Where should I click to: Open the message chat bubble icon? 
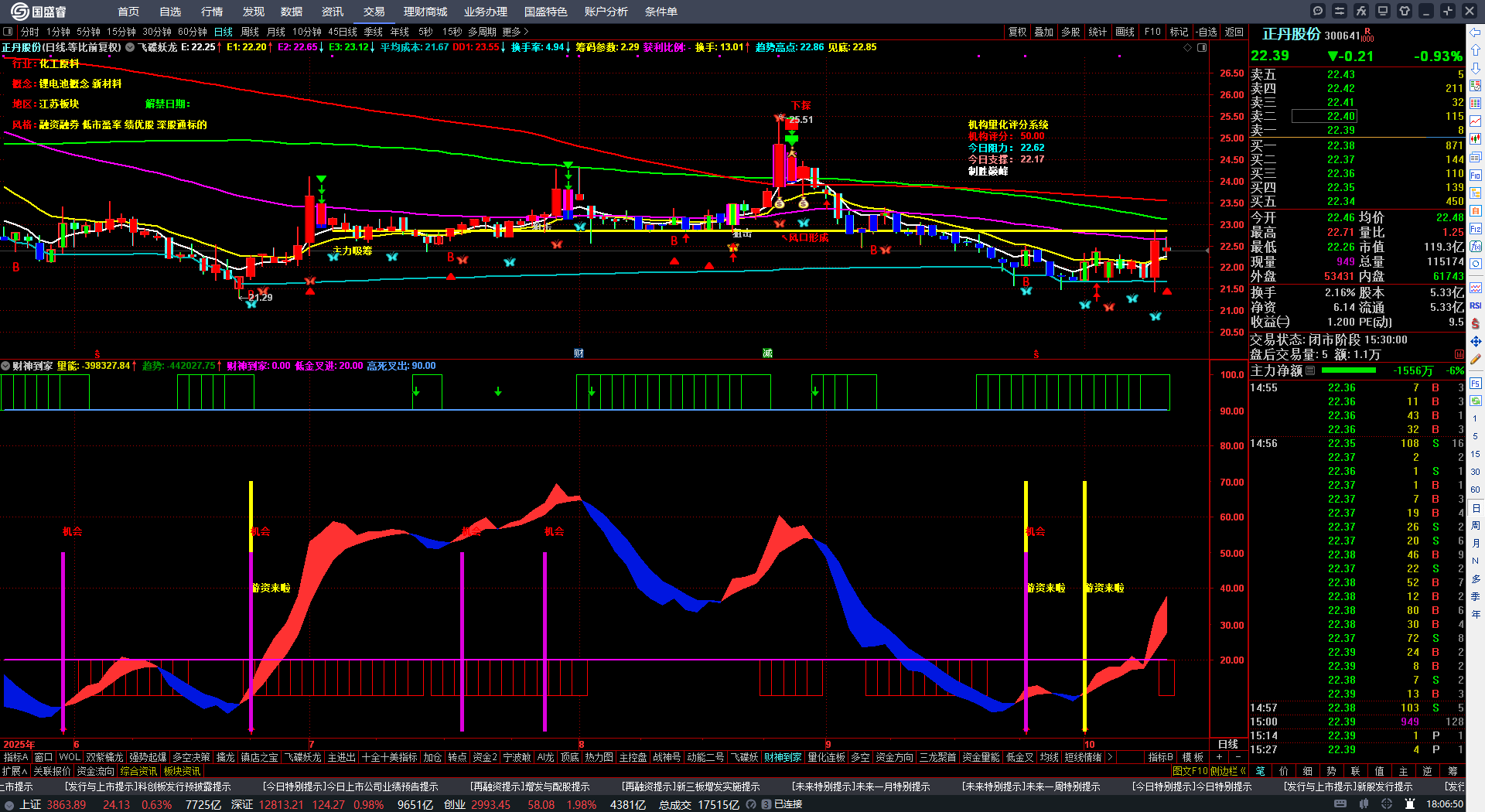pyautogui.click(x=1318, y=11)
